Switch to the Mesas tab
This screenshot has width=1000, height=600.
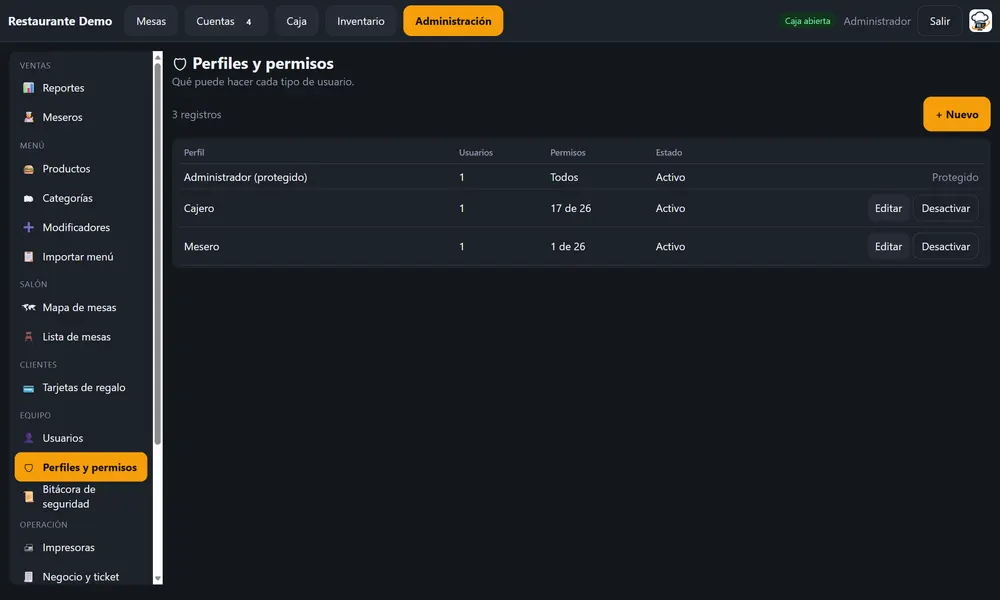pyautogui.click(x=151, y=21)
